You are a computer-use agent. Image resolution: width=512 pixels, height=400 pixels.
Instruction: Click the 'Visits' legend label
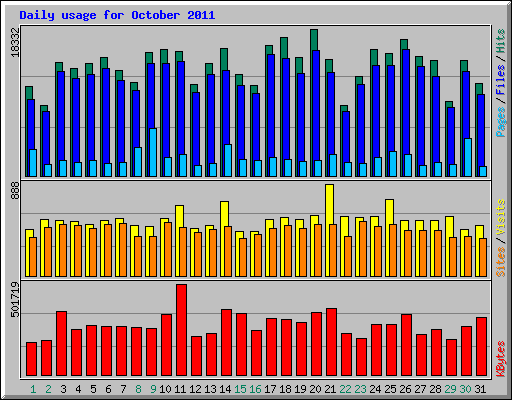point(501,218)
